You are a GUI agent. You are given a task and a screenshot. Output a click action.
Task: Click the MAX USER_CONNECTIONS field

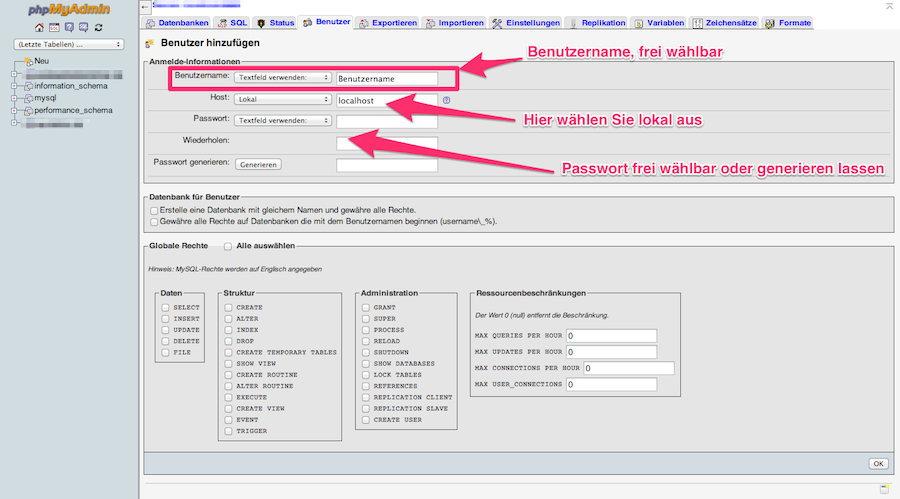pos(611,385)
